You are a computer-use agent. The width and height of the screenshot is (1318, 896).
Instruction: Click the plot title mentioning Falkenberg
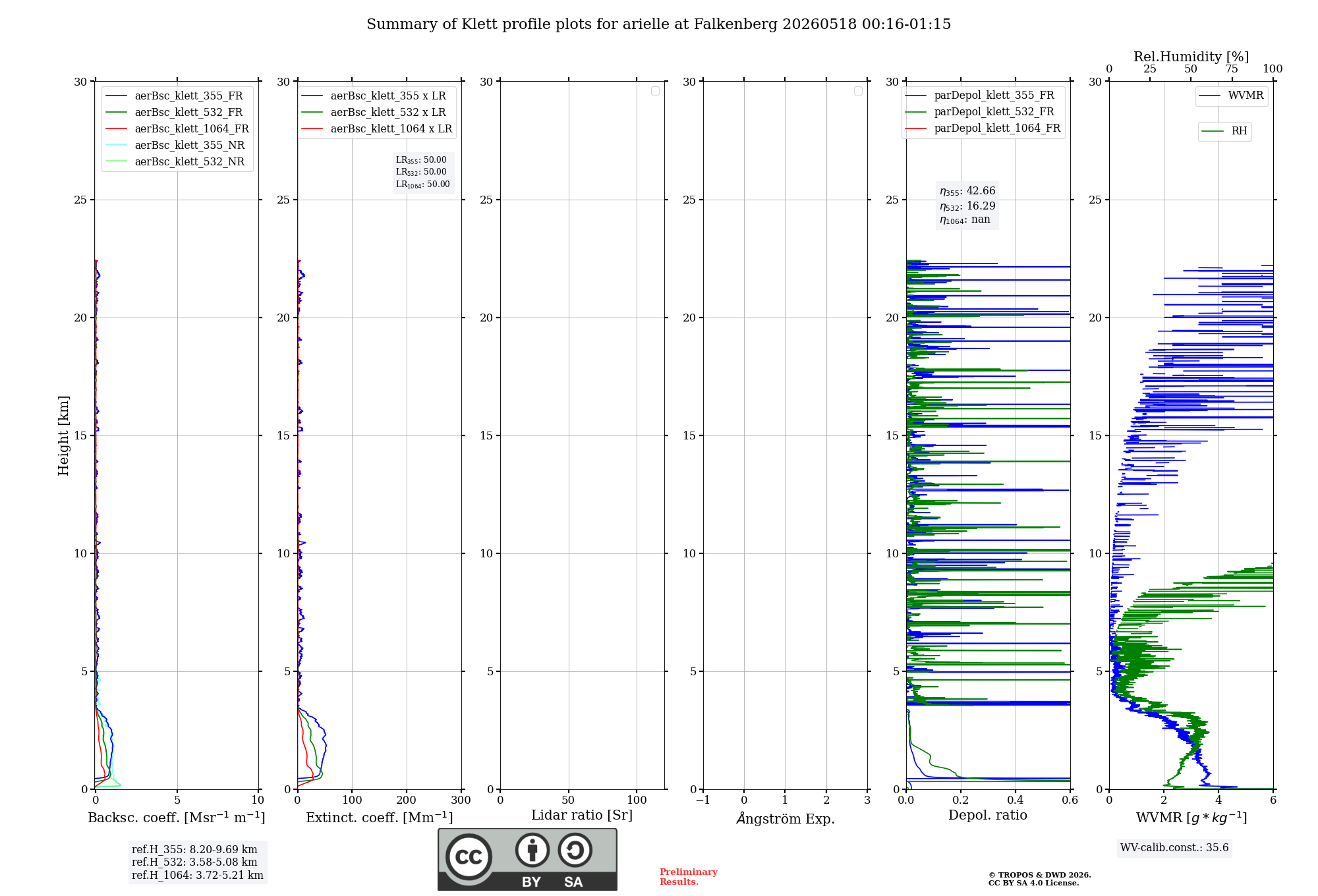(x=658, y=24)
